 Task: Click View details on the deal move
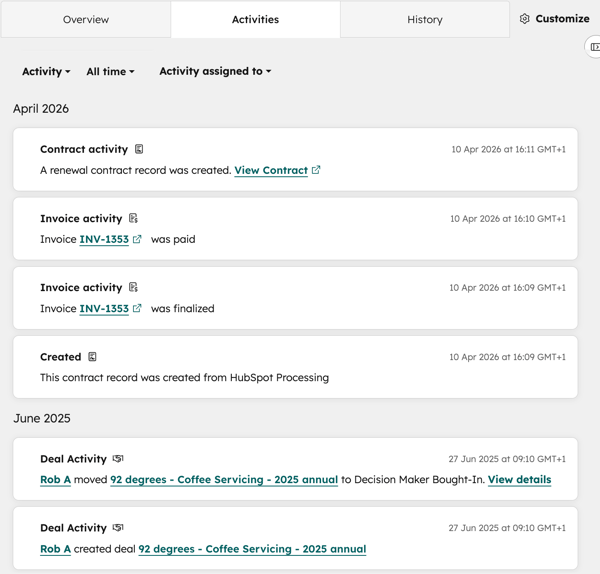519,480
